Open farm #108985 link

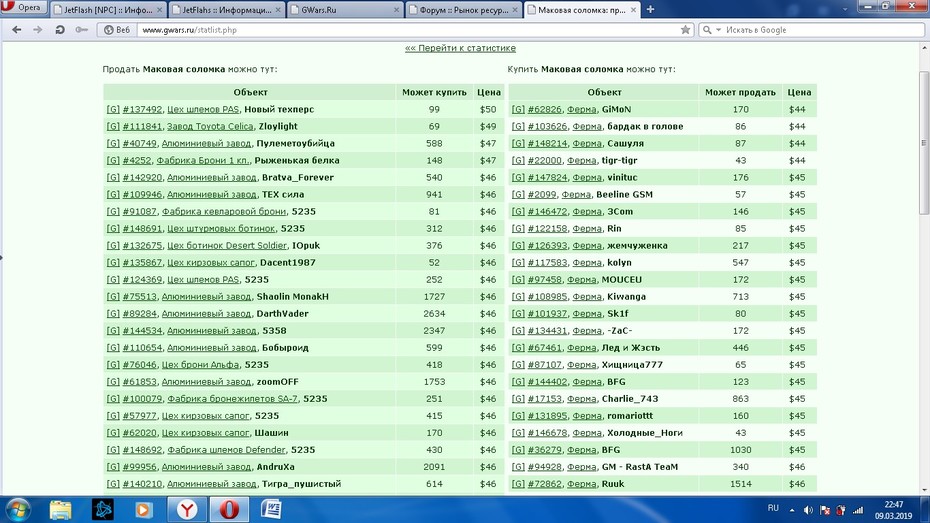tap(547, 296)
